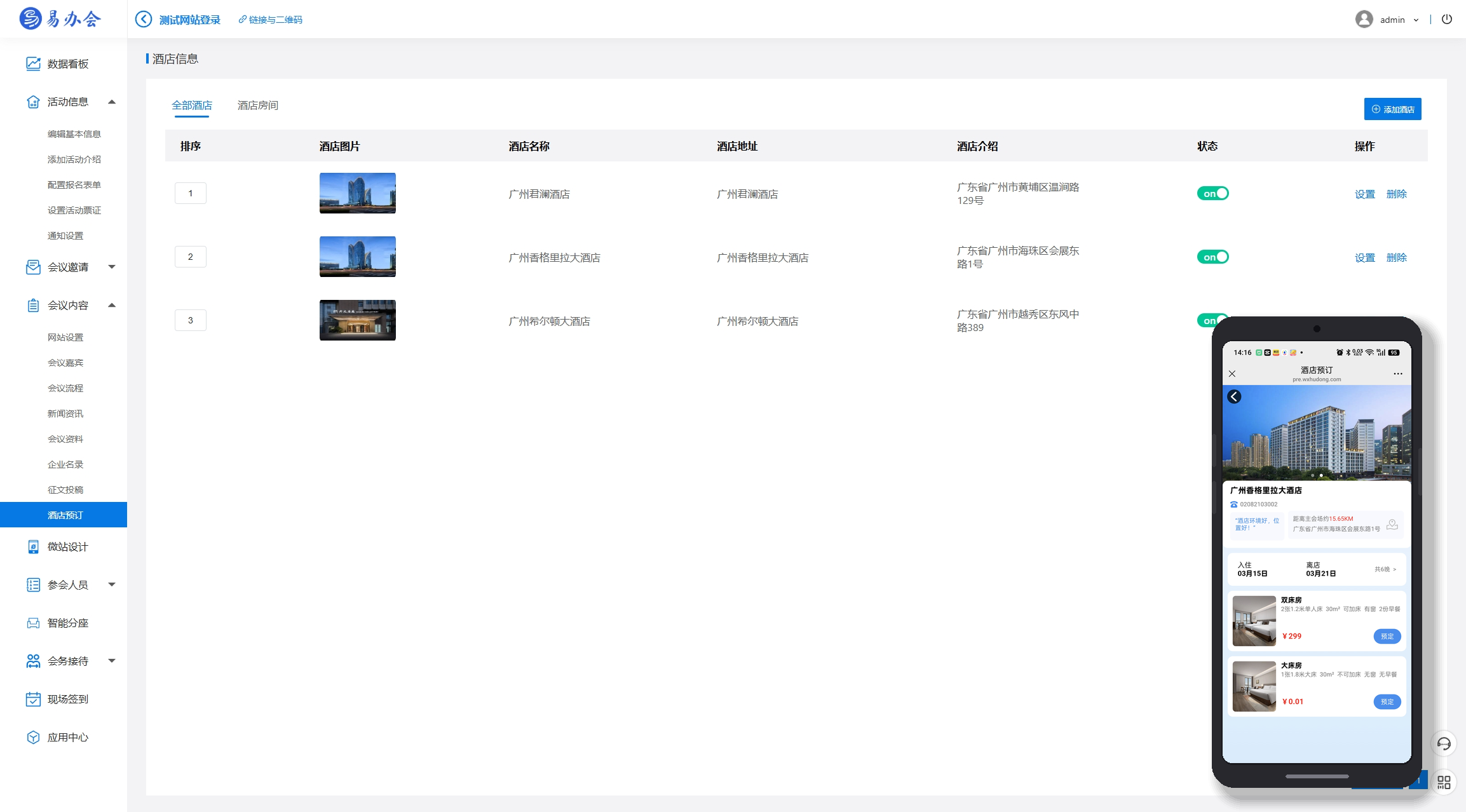Turn off the 广州香格里拉大酒店 status switch
1466x812 pixels.
coord(1212,257)
